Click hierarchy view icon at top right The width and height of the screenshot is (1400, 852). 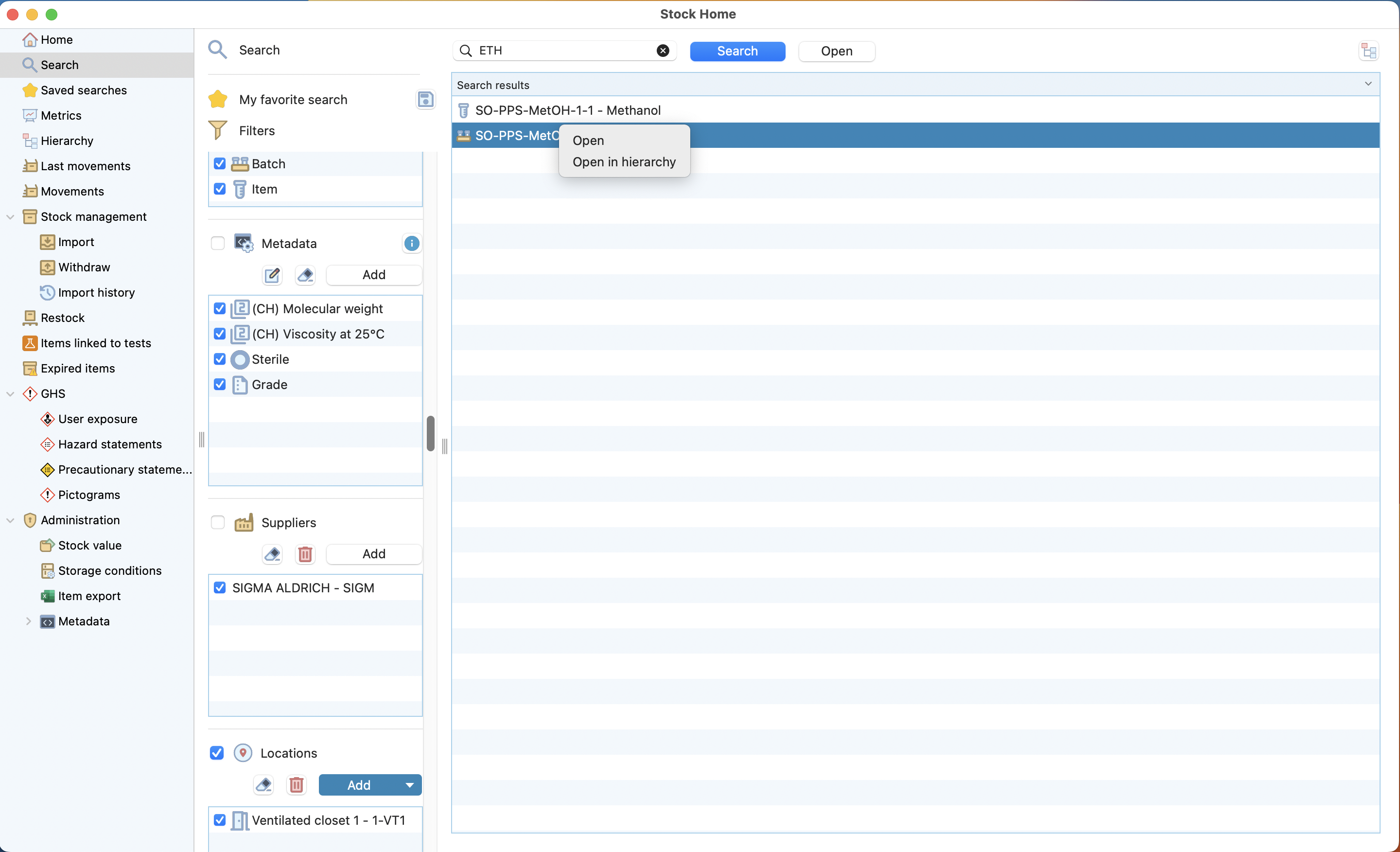click(x=1368, y=51)
